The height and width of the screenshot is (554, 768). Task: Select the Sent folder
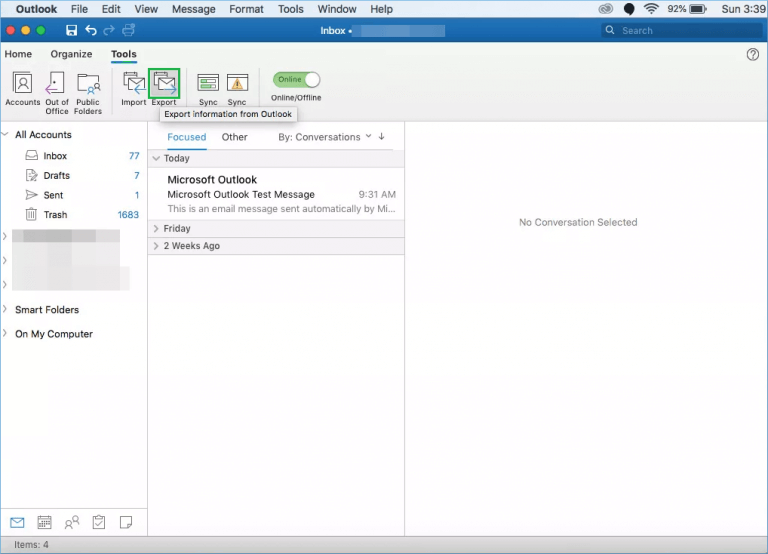pos(73,195)
